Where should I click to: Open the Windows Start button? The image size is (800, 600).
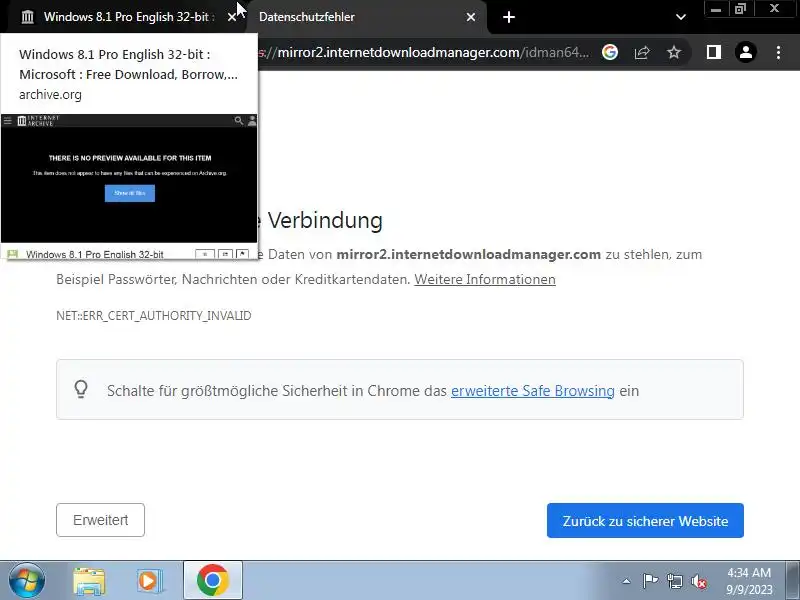coord(27,581)
